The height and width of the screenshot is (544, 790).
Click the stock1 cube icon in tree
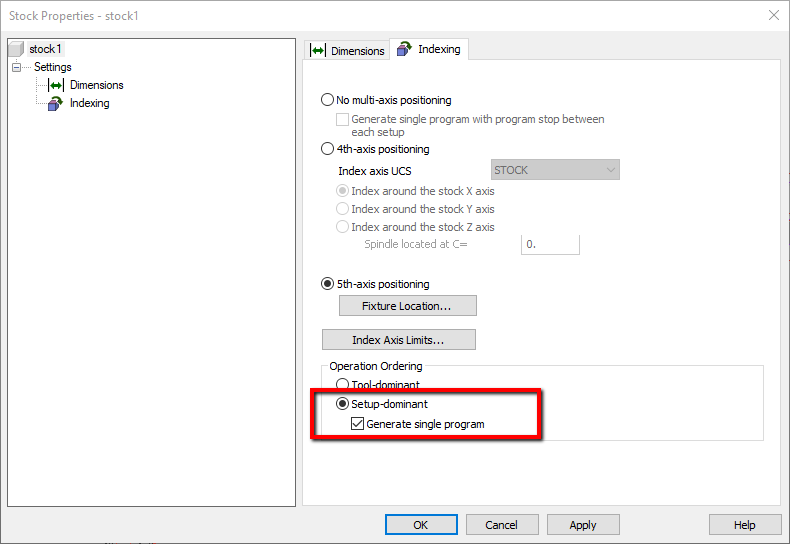[x=17, y=49]
